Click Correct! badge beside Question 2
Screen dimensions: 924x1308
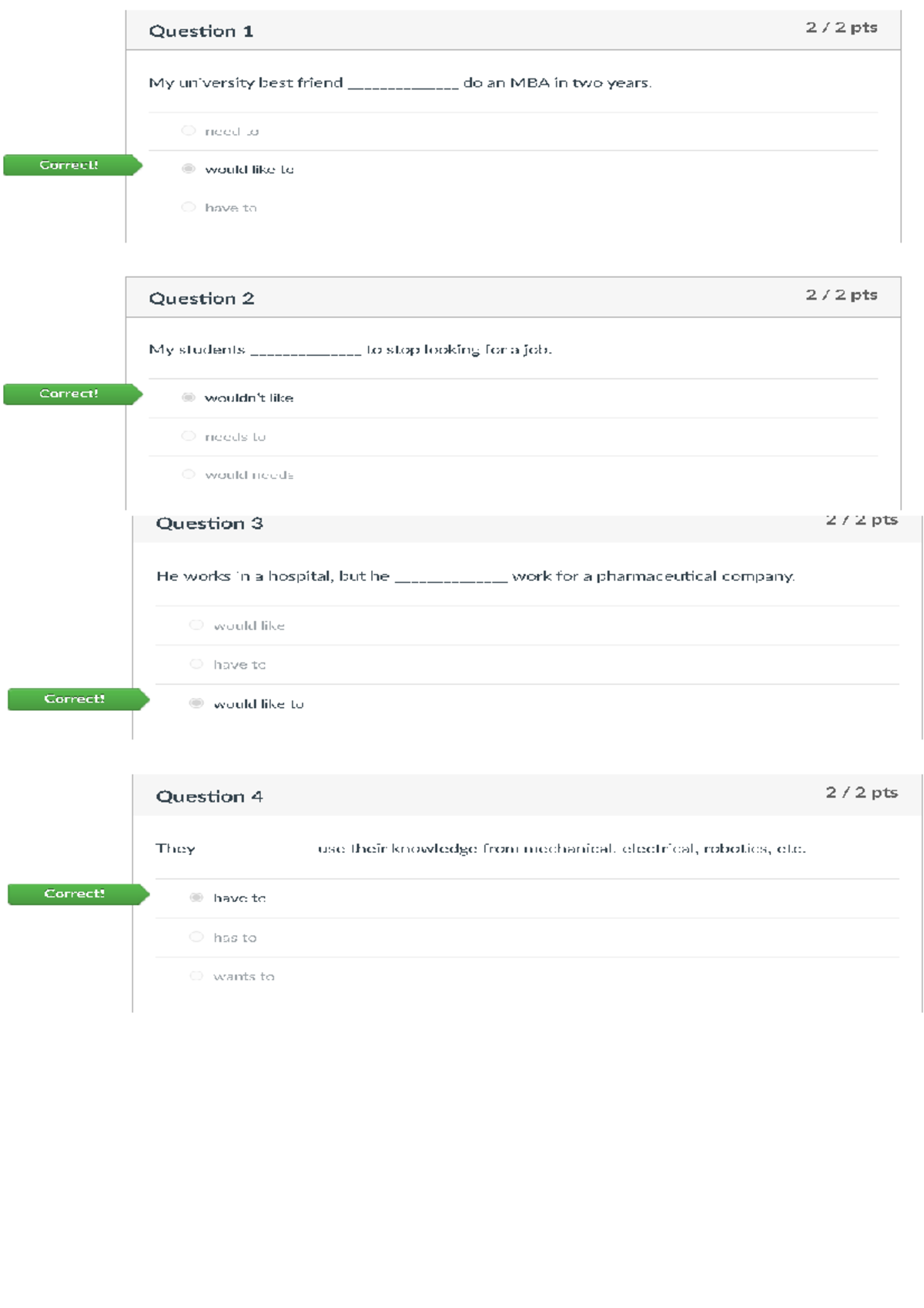pyautogui.click(x=69, y=394)
